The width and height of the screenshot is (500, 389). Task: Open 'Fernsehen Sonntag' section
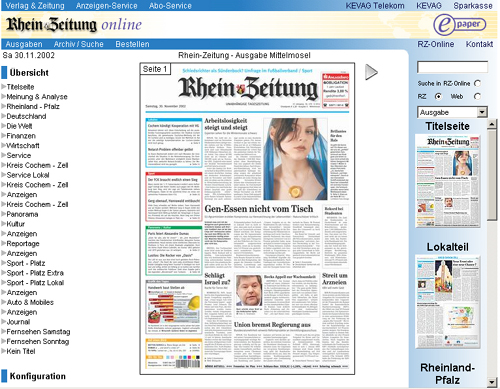pos(38,341)
